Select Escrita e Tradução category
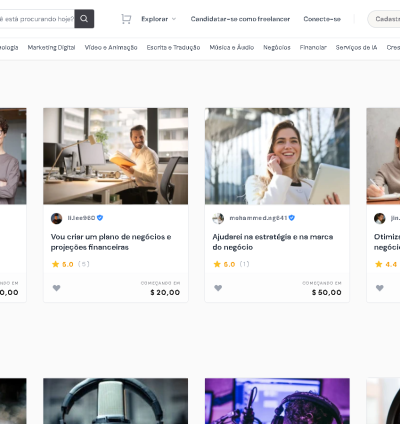400x424 pixels. [173, 48]
